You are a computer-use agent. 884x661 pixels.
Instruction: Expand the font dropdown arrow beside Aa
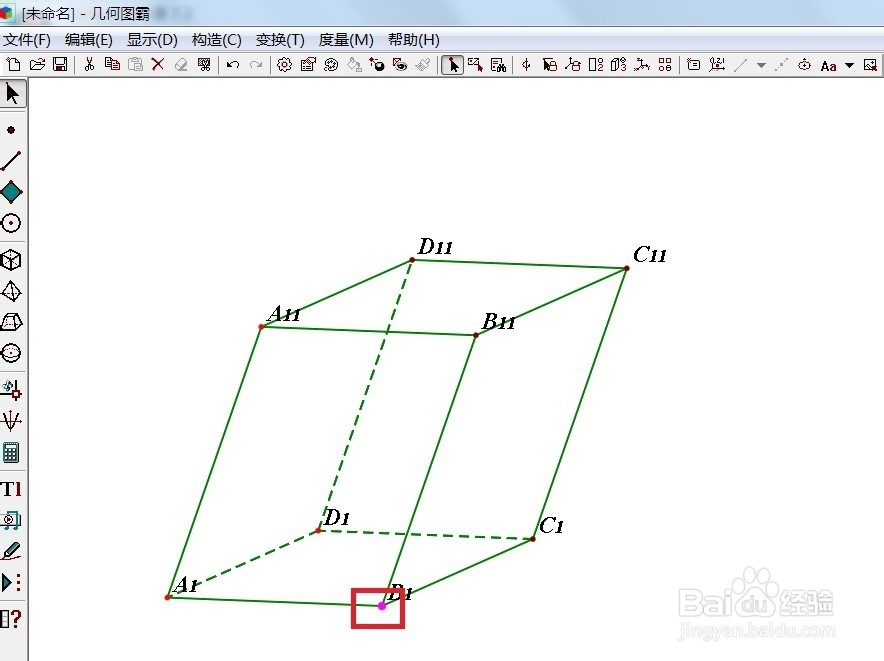(850, 65)
